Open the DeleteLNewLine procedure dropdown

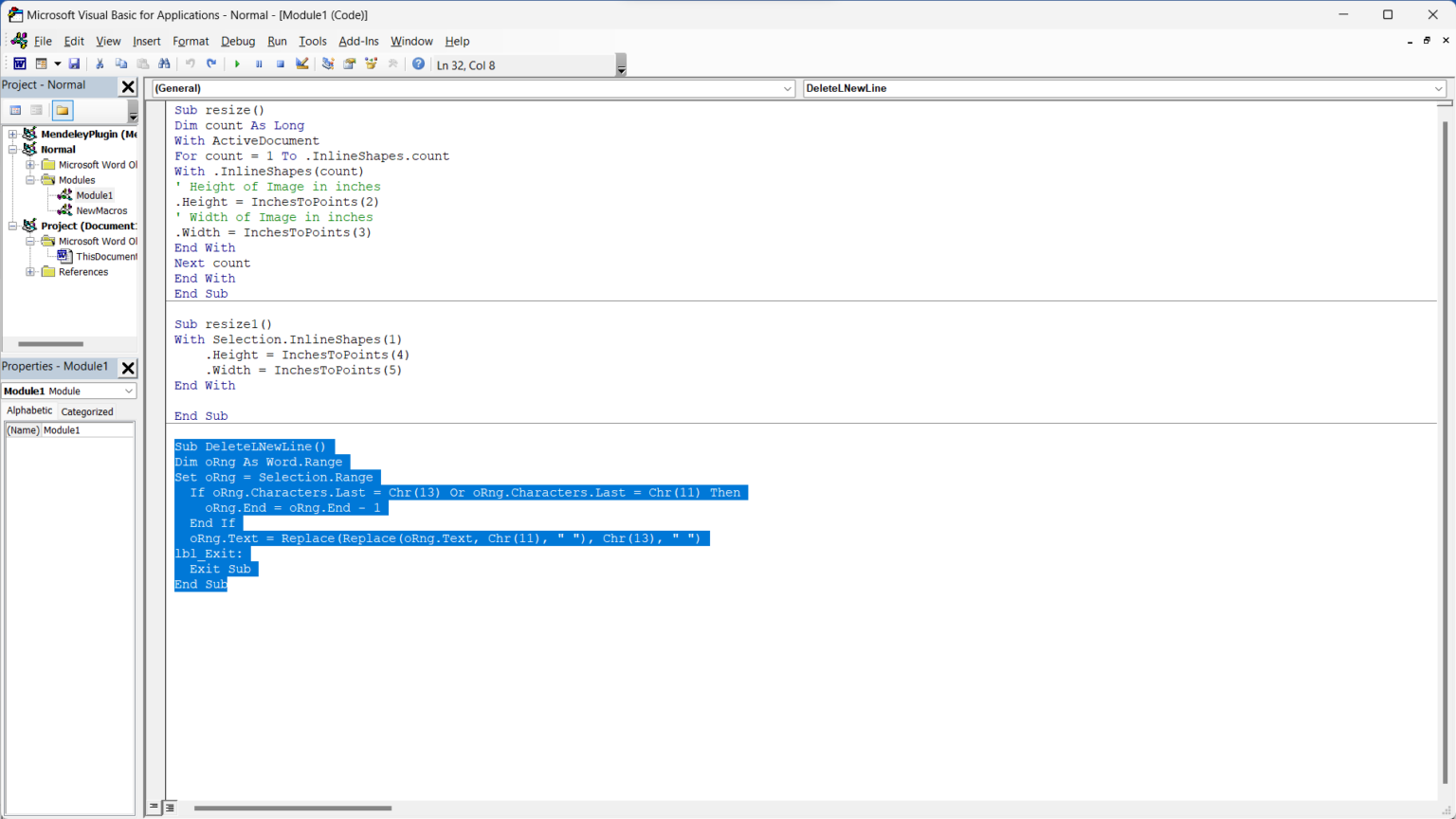1438,88
